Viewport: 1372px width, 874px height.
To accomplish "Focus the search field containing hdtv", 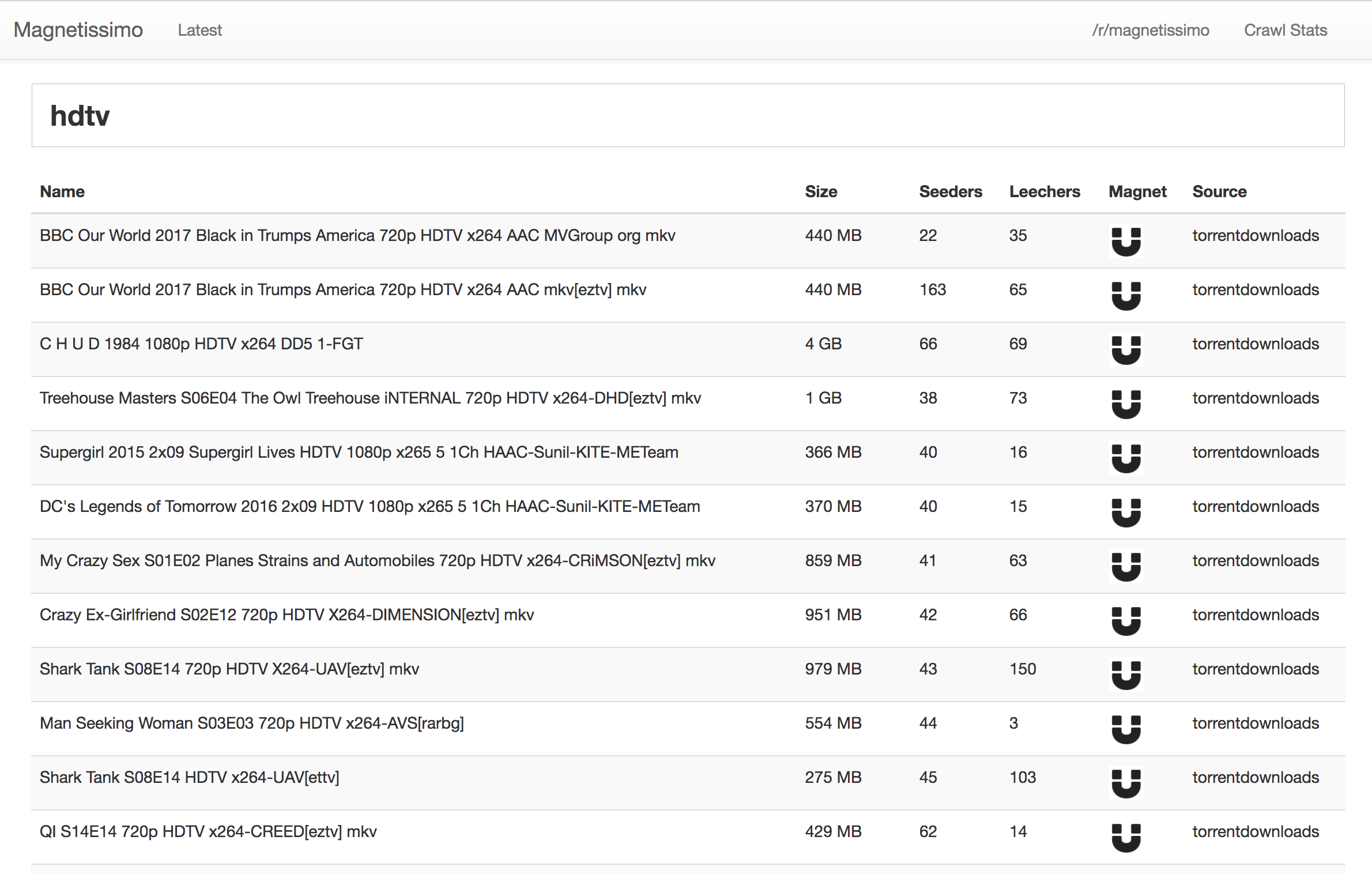I will coord(688,115).
